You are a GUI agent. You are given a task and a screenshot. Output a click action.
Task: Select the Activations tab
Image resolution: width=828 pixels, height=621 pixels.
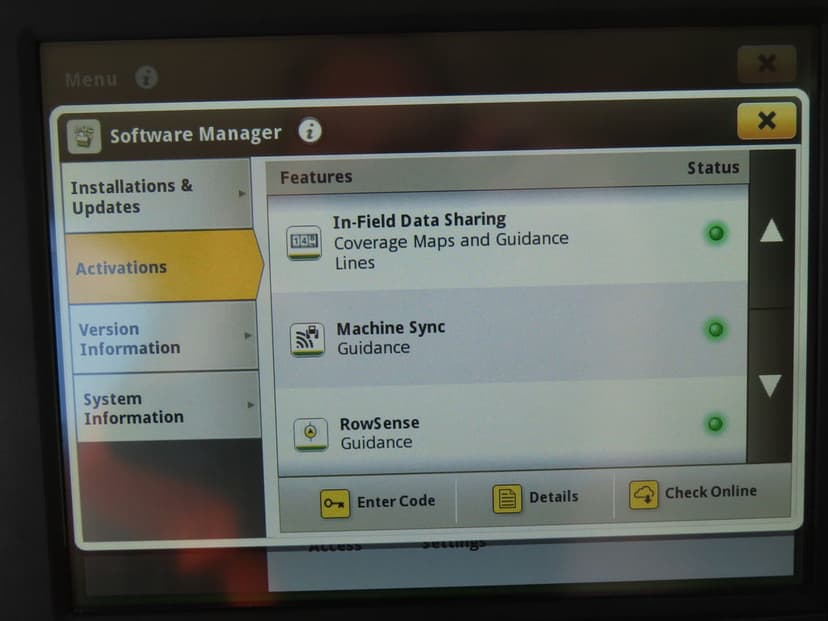pyautogui.click(x=164, y=267)
